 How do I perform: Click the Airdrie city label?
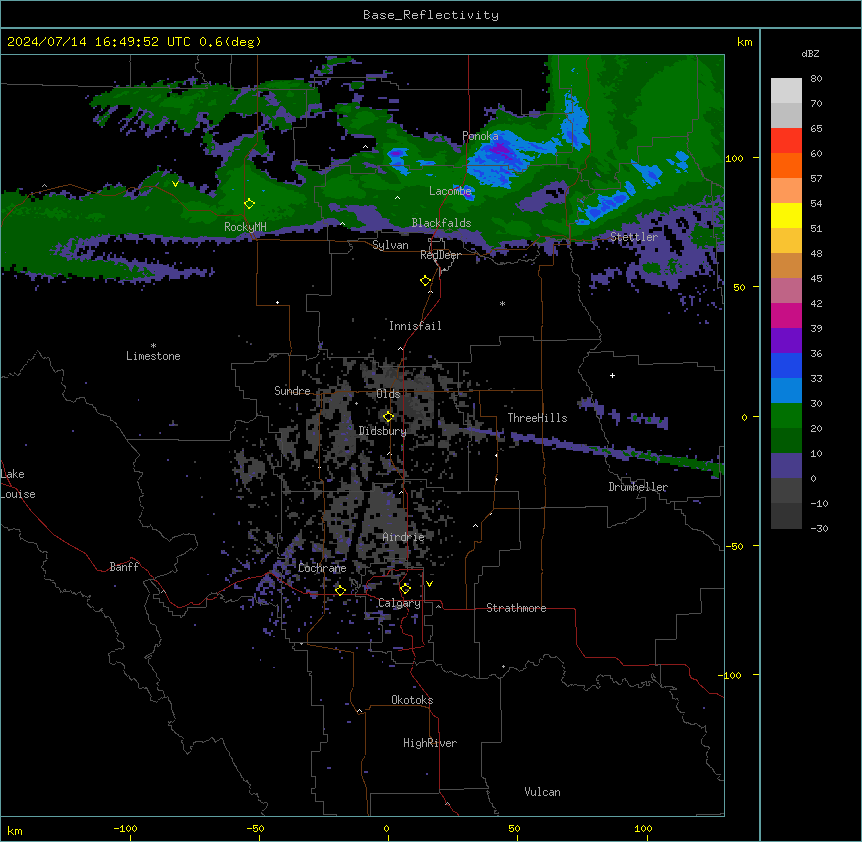point(403,537)
